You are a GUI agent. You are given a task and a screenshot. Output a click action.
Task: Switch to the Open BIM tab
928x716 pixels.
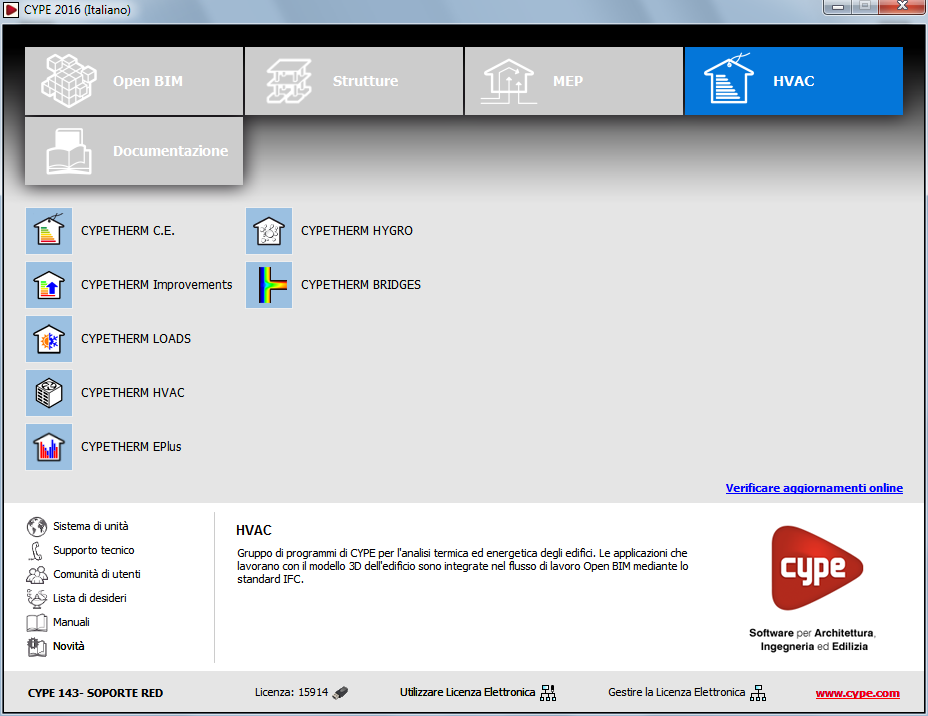click(134, 81)
